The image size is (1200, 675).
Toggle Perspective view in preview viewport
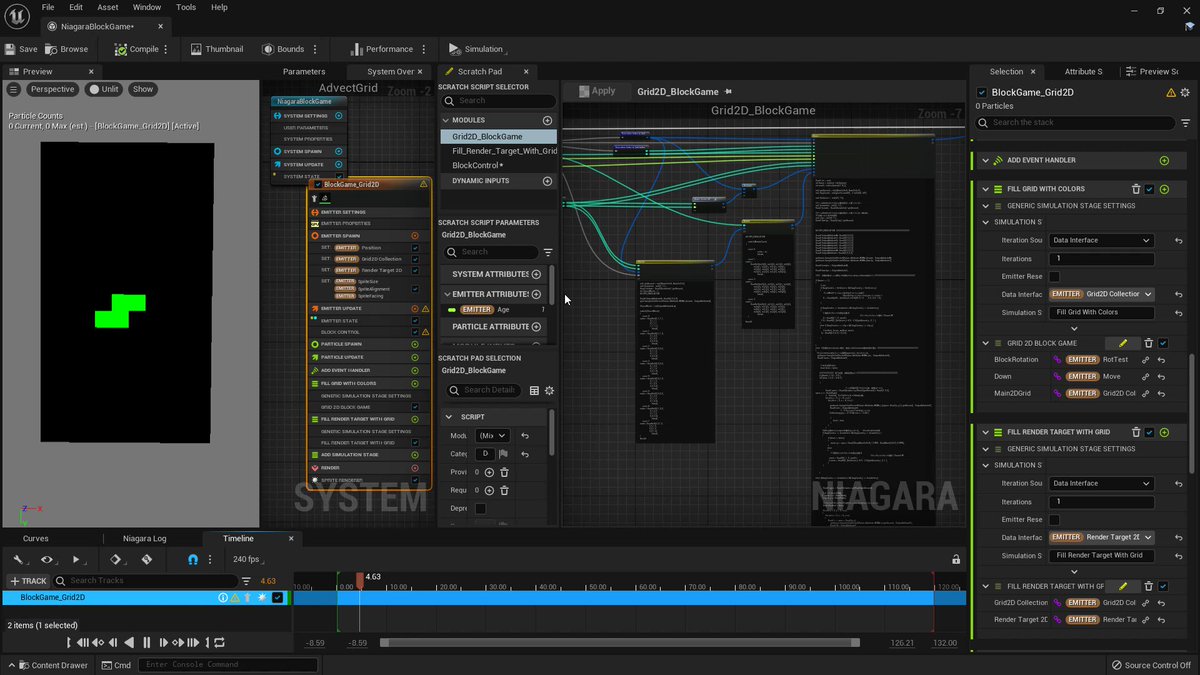(50, 89)
